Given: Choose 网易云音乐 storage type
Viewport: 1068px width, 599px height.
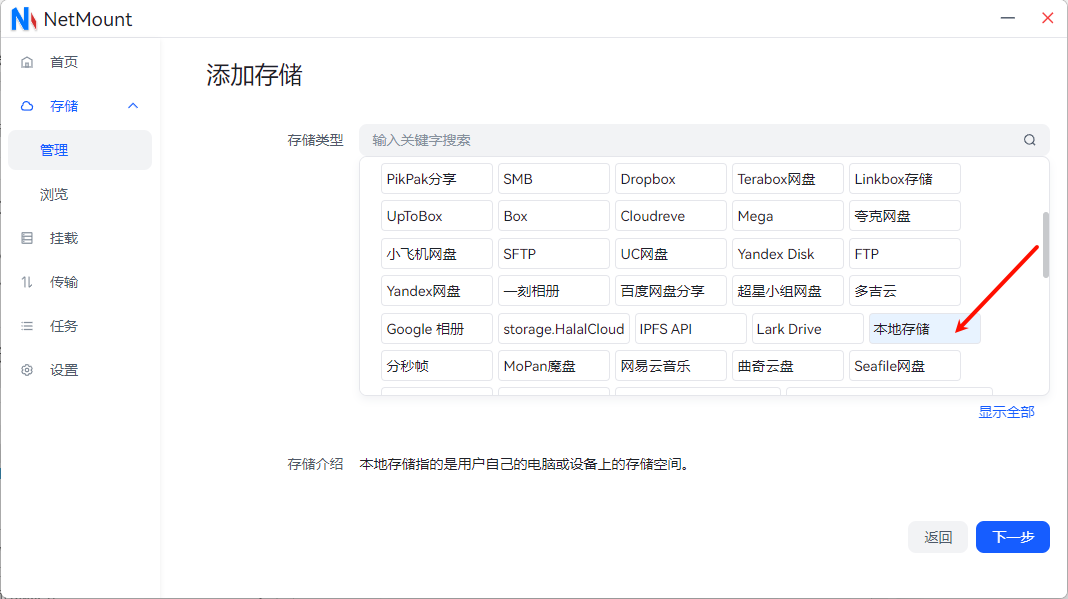Looking at the screenshot, I should (x=671, y=366).
